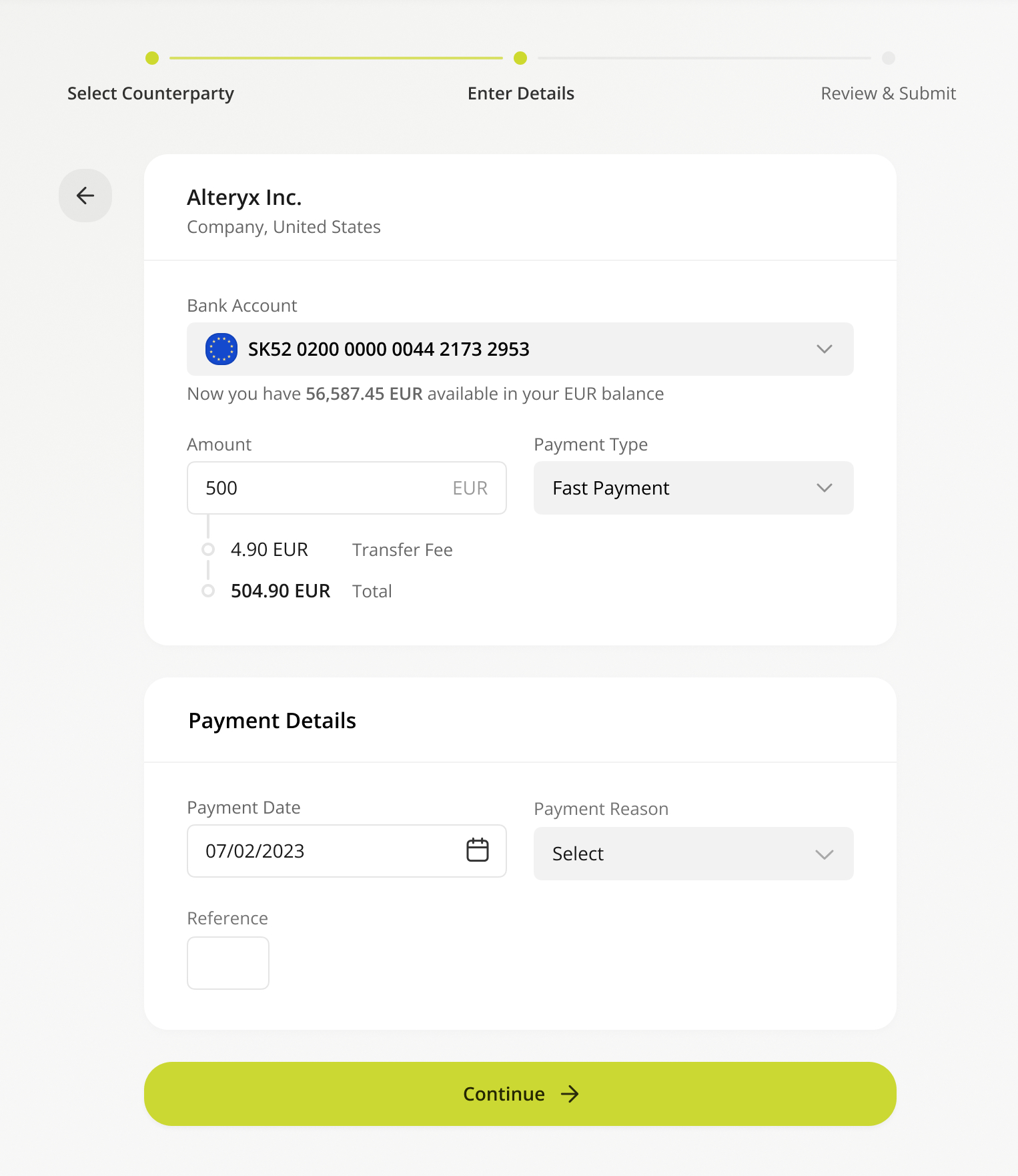Click the back arrow button
This screenshot has width=1018, height=1176.
pyautogui.click(x=85, y=196)
